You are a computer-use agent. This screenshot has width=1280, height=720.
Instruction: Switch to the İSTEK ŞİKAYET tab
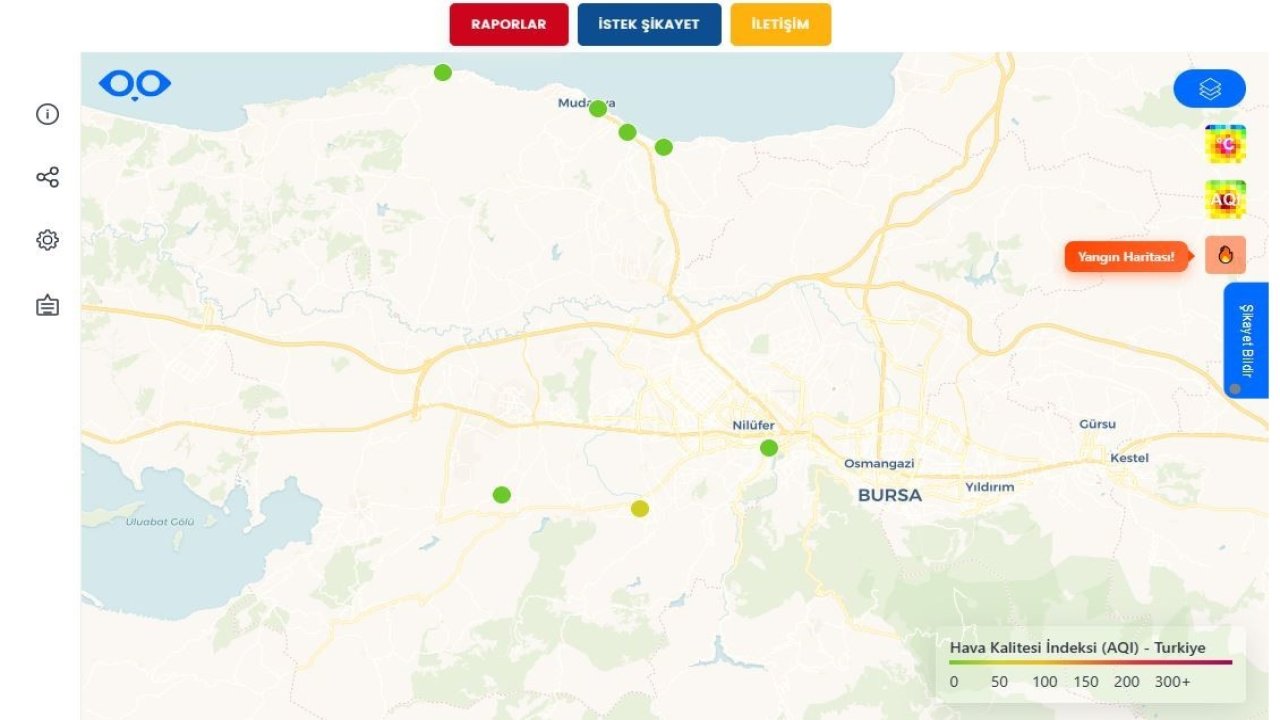[x=648, y=25]
